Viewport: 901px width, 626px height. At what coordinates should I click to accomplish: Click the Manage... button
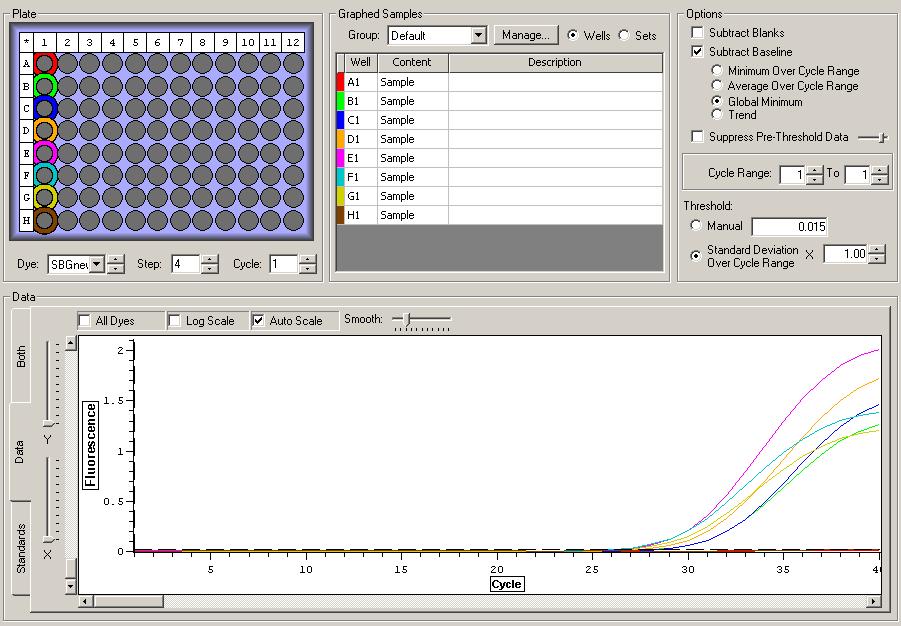[526, 35]
